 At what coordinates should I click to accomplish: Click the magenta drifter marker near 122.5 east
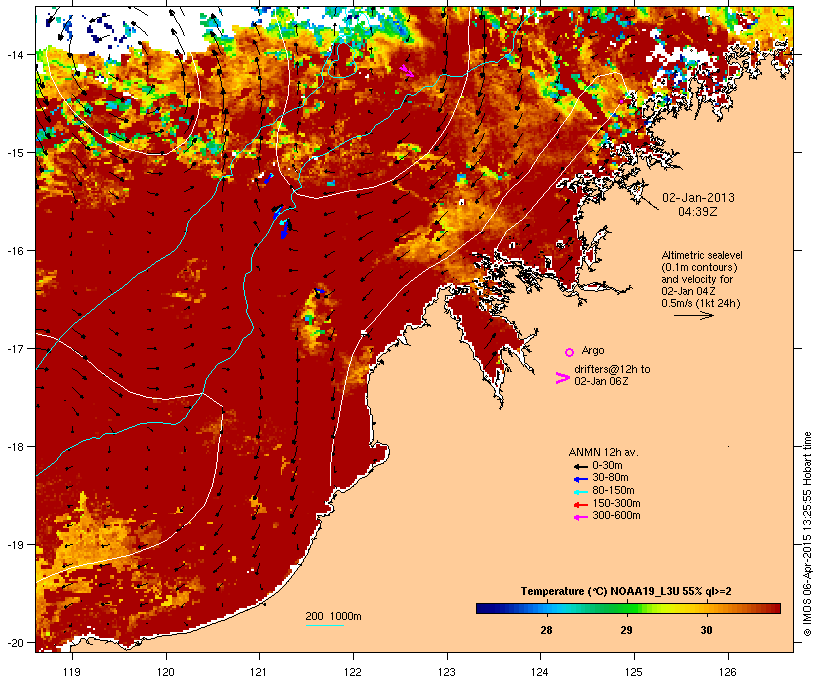click(x=407, y=71)
